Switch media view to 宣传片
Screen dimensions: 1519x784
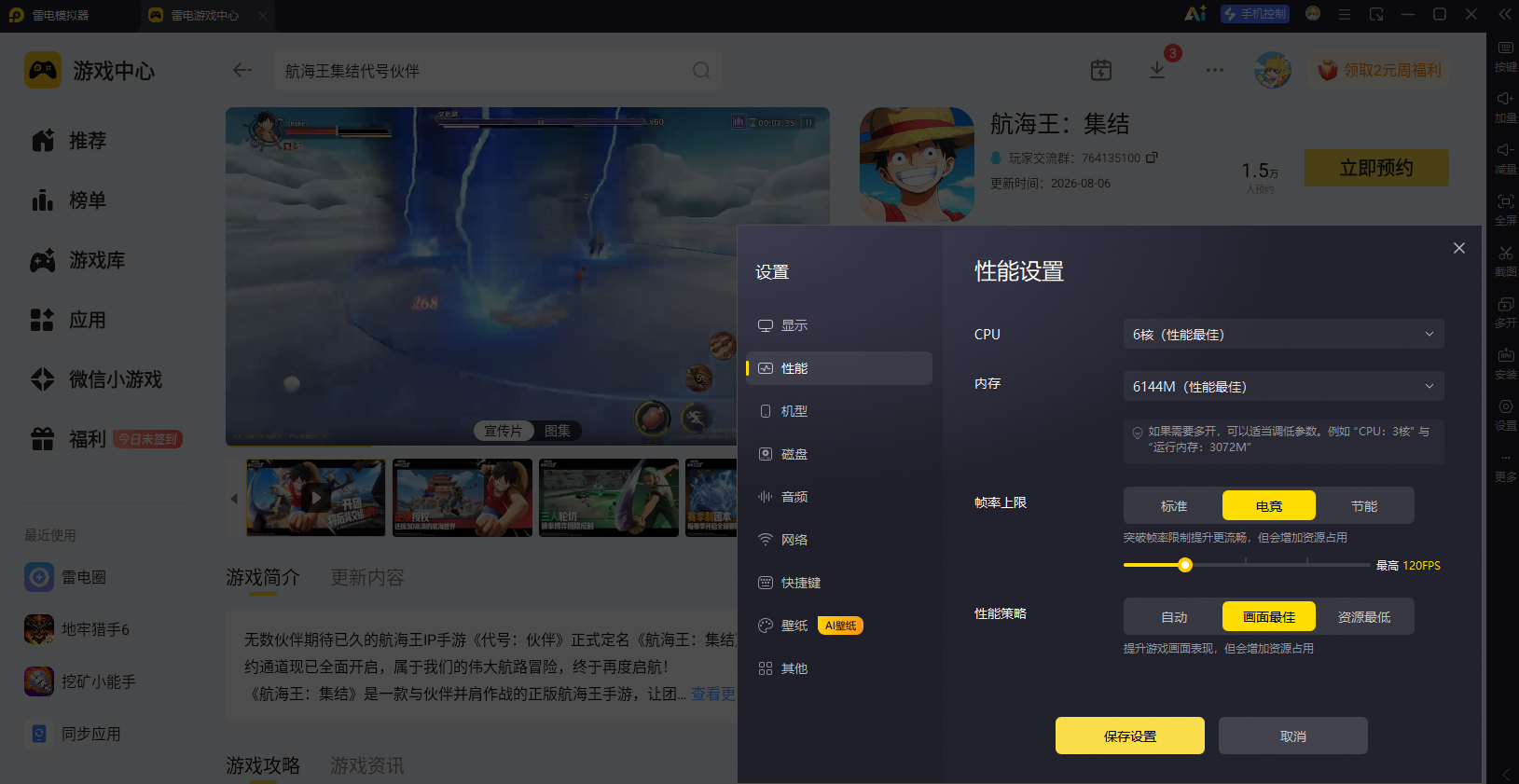(504, 431)
